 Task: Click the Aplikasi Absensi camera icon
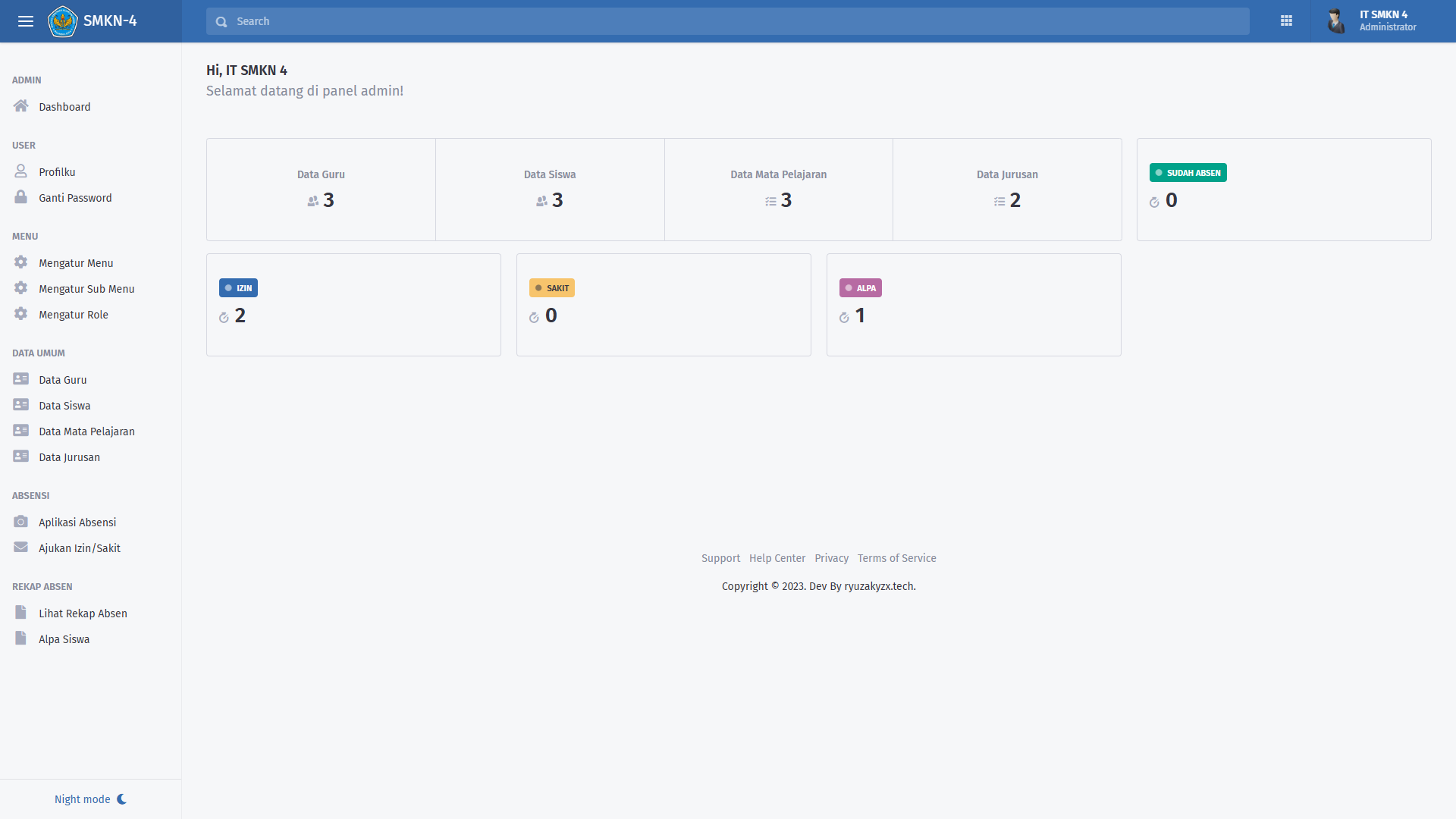20,522
